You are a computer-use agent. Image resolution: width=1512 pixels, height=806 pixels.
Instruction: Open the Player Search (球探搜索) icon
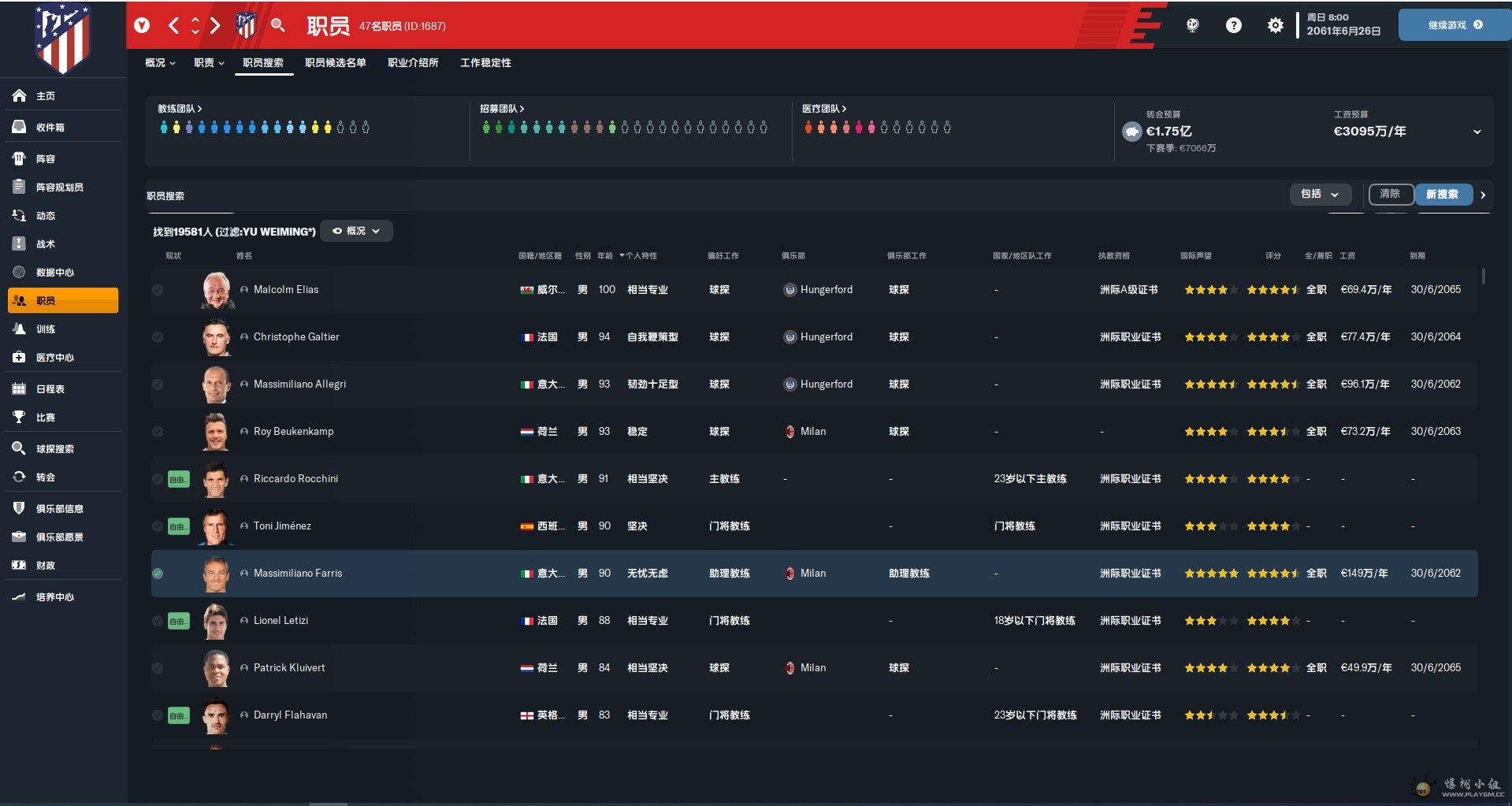[x=19, y=448]
